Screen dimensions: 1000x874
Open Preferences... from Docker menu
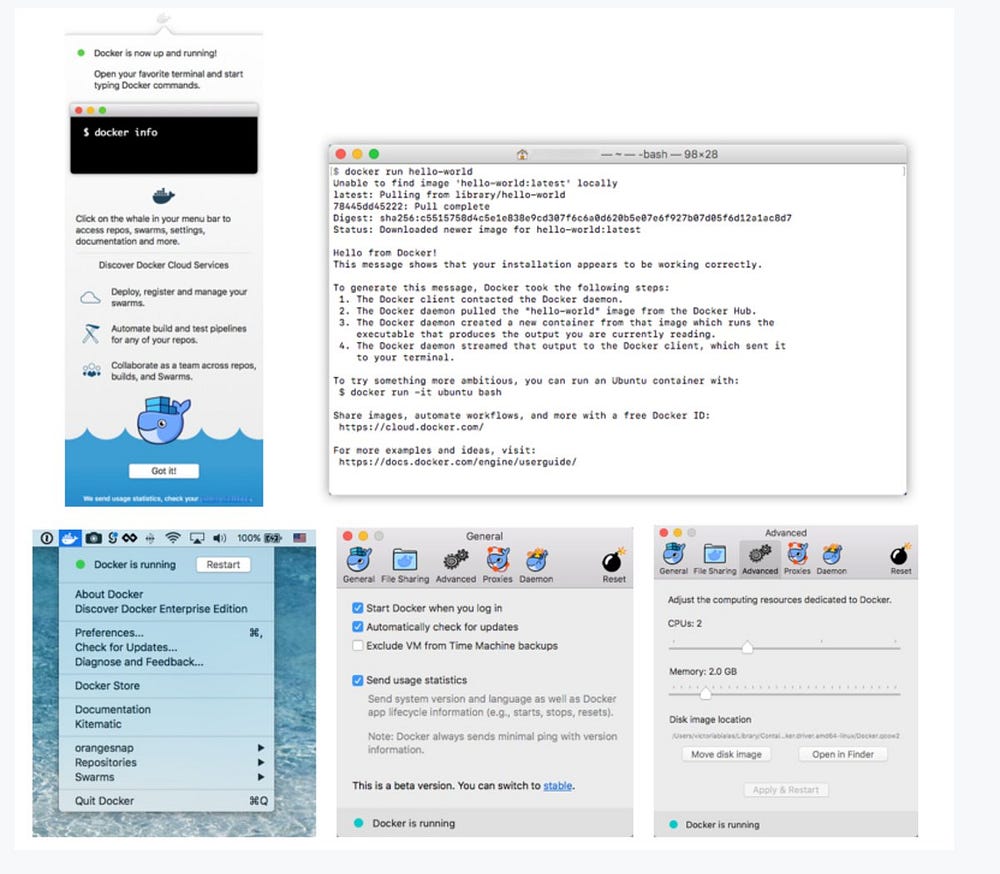166,632
